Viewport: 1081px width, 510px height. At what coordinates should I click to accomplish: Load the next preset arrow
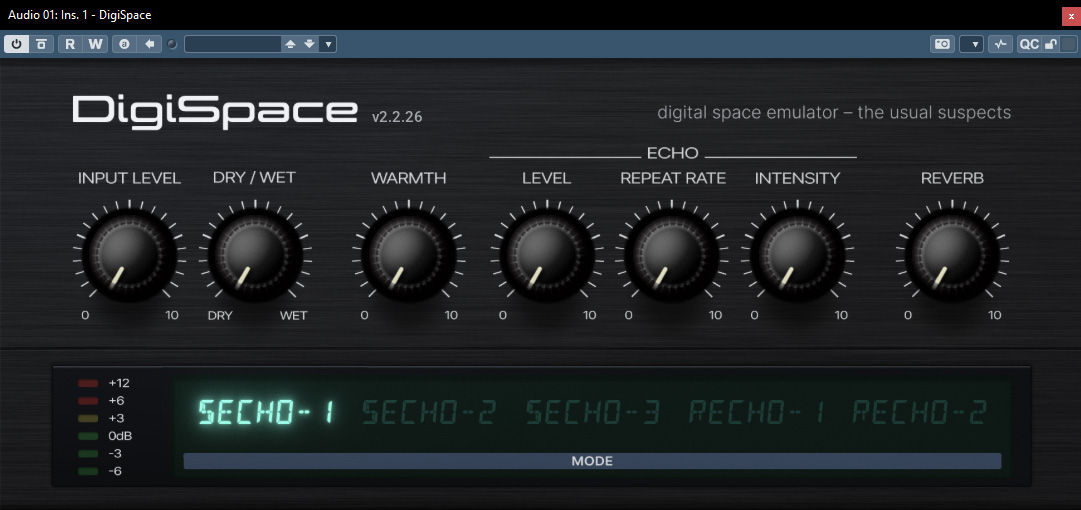click(310, 44)
